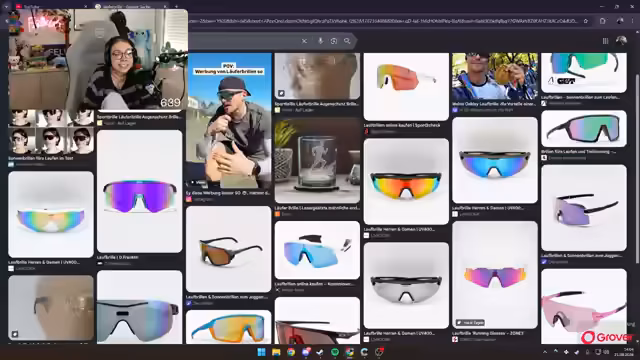Open the browser extensions icon

point(602,21)
